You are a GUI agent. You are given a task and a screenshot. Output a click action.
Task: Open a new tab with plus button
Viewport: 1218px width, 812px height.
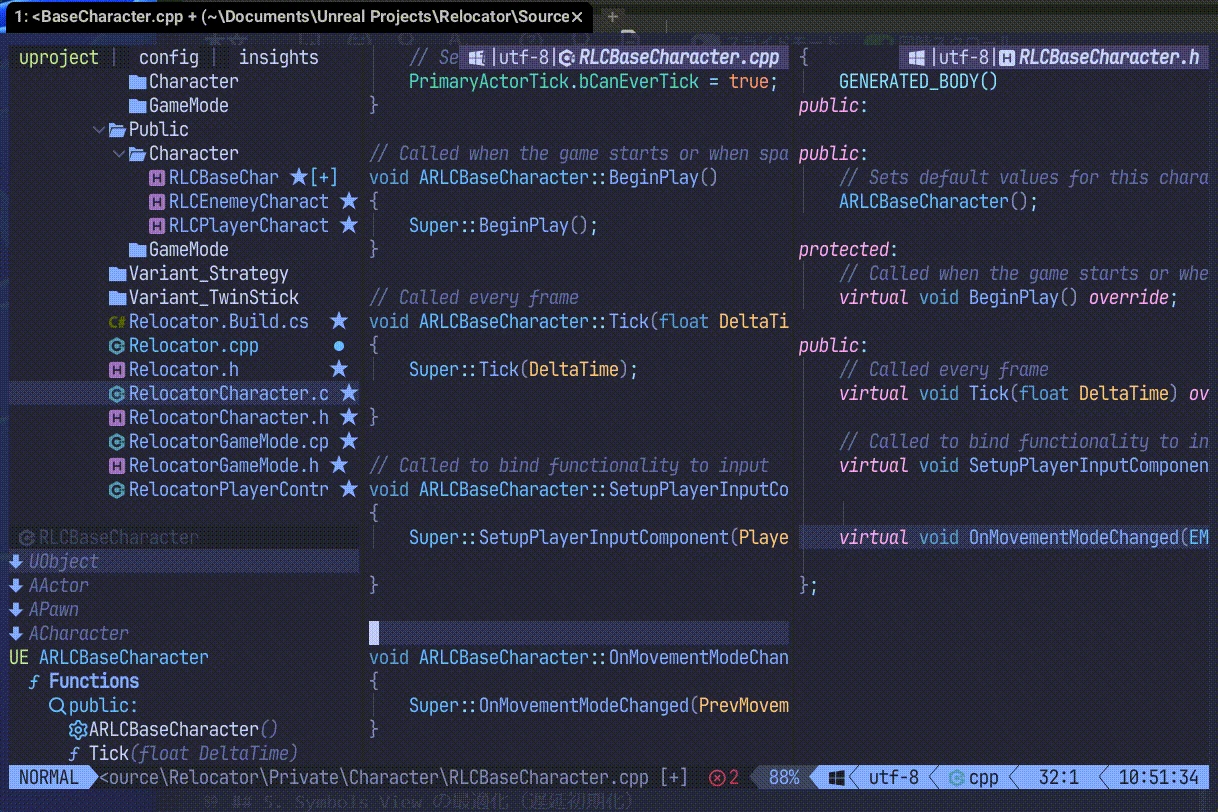(613, 16)
